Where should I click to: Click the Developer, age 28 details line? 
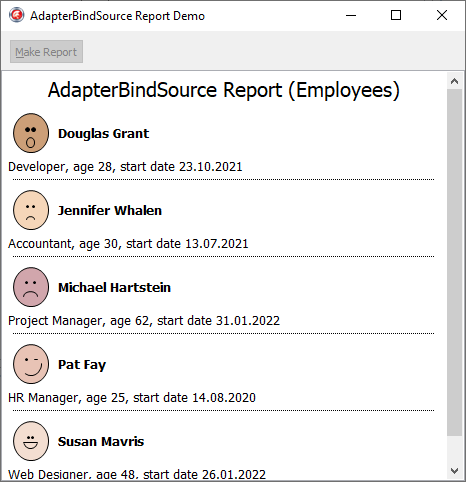(125, 167)
